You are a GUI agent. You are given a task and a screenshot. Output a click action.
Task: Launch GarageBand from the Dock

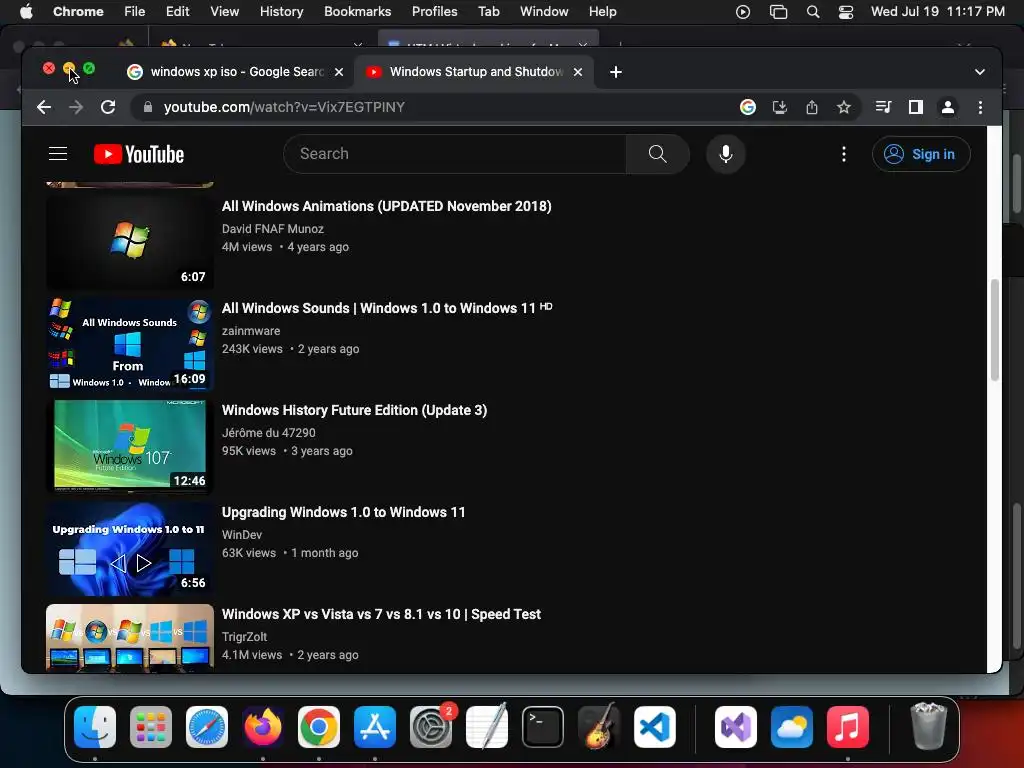(599, 726)
